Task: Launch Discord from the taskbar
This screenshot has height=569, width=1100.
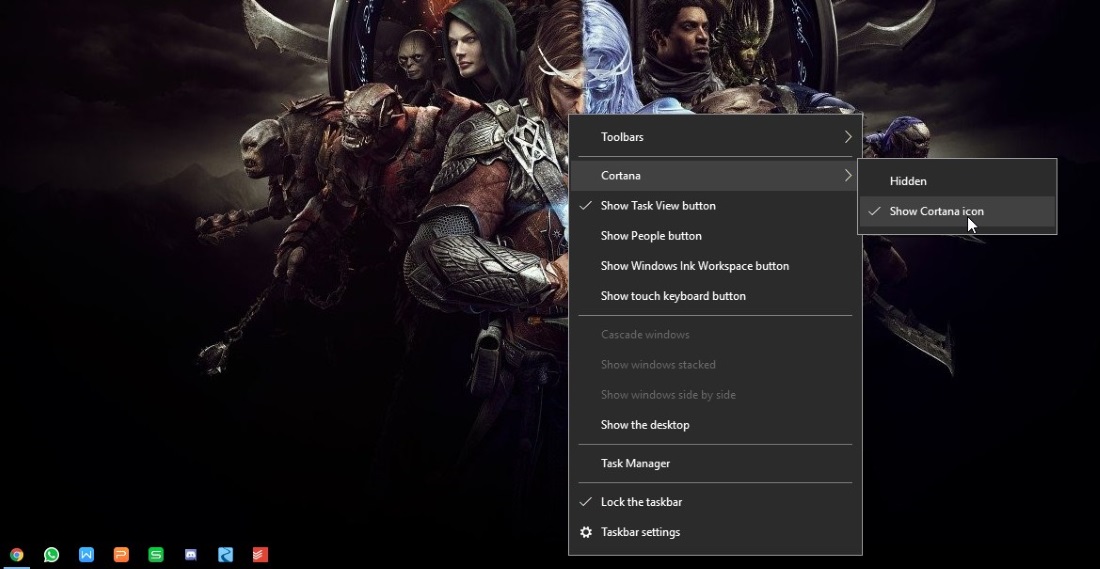Action: (x=190, y=555)
